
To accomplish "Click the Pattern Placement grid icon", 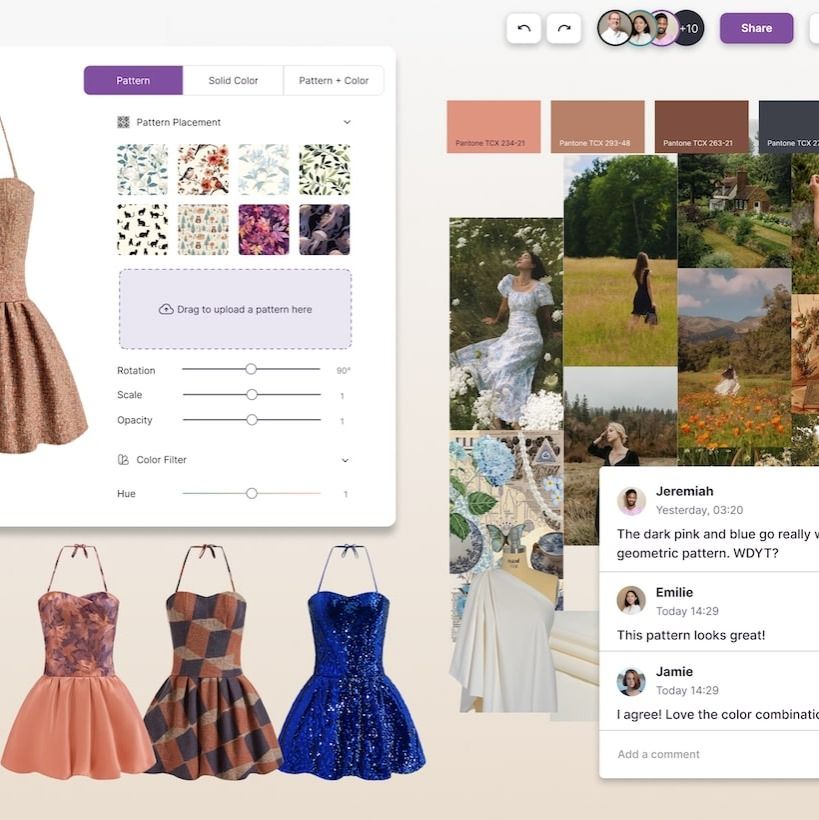I will tap(123, 122).
